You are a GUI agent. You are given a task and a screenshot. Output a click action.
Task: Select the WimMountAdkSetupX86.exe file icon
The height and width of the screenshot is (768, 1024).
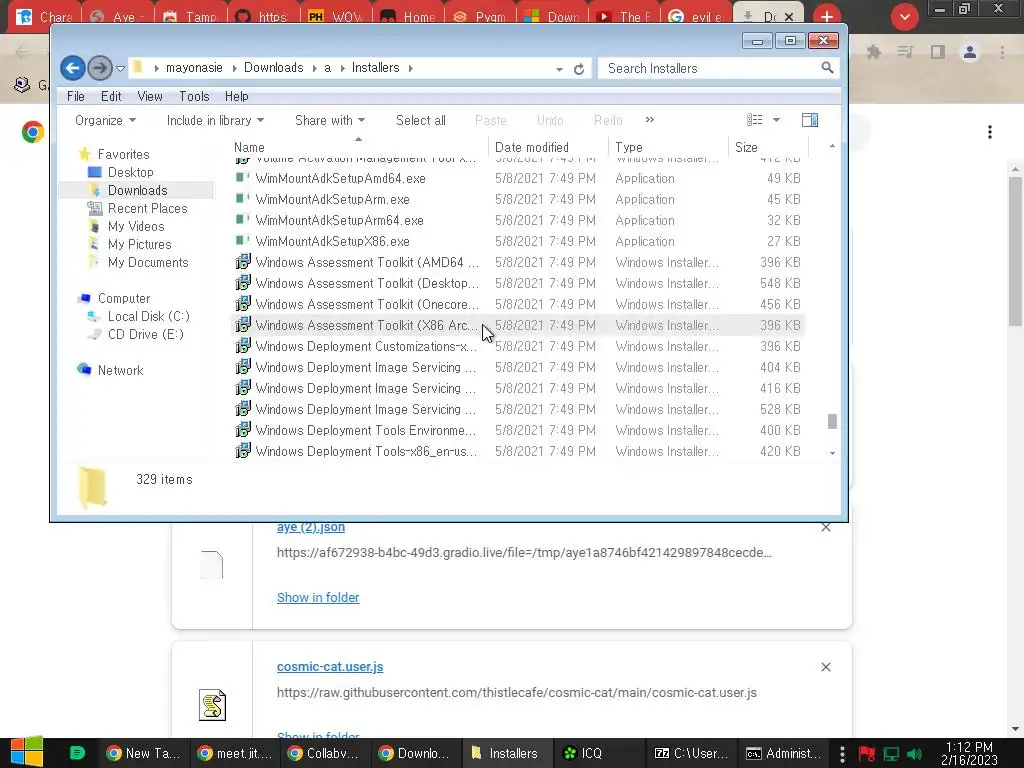click(x=243, y=240)
